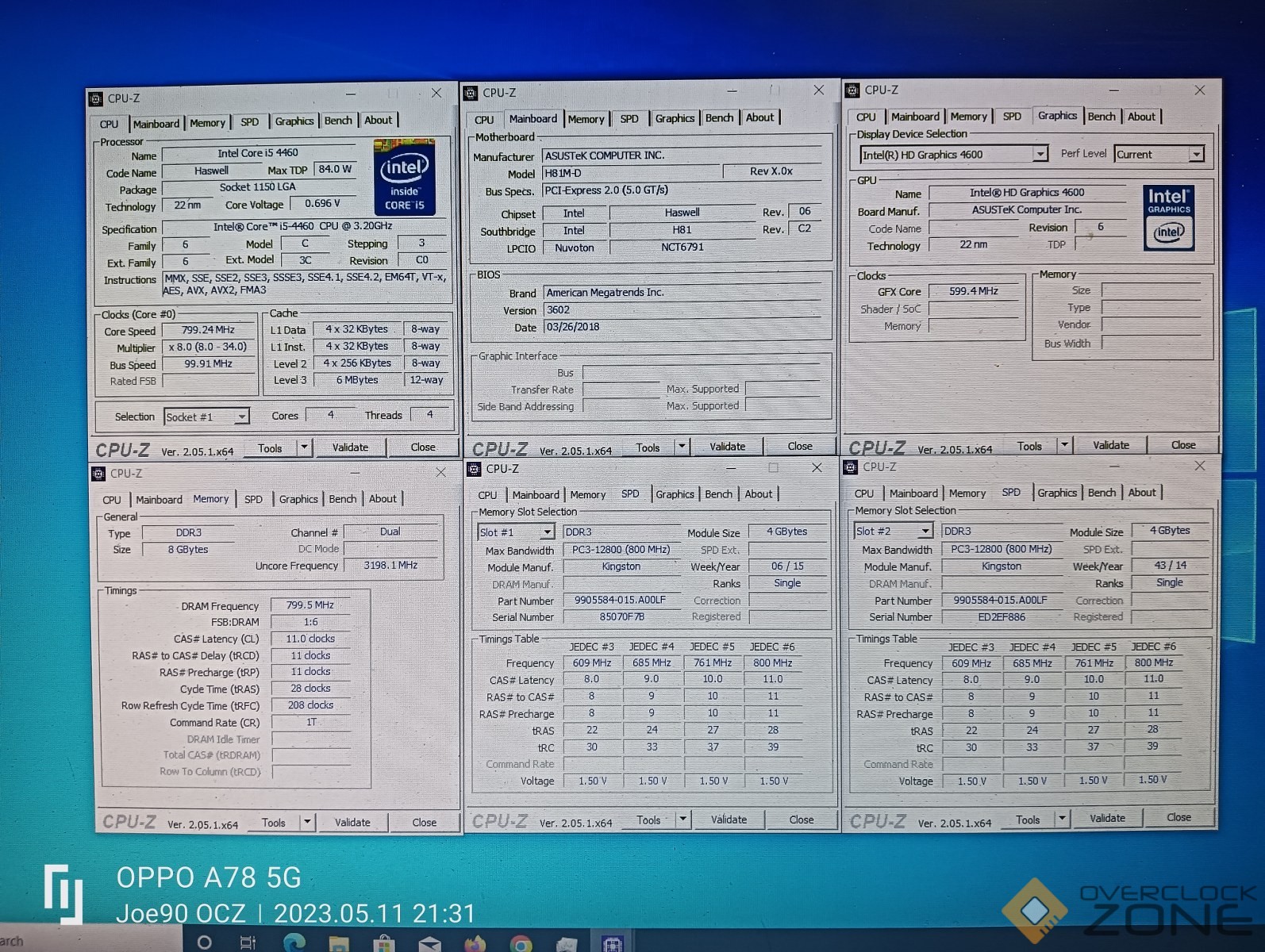The height and width of the screenshot is (952, 1265).
Task: Click serial number ED2EF886 field
Action: pyautogui.click(x=1002, y=616)
